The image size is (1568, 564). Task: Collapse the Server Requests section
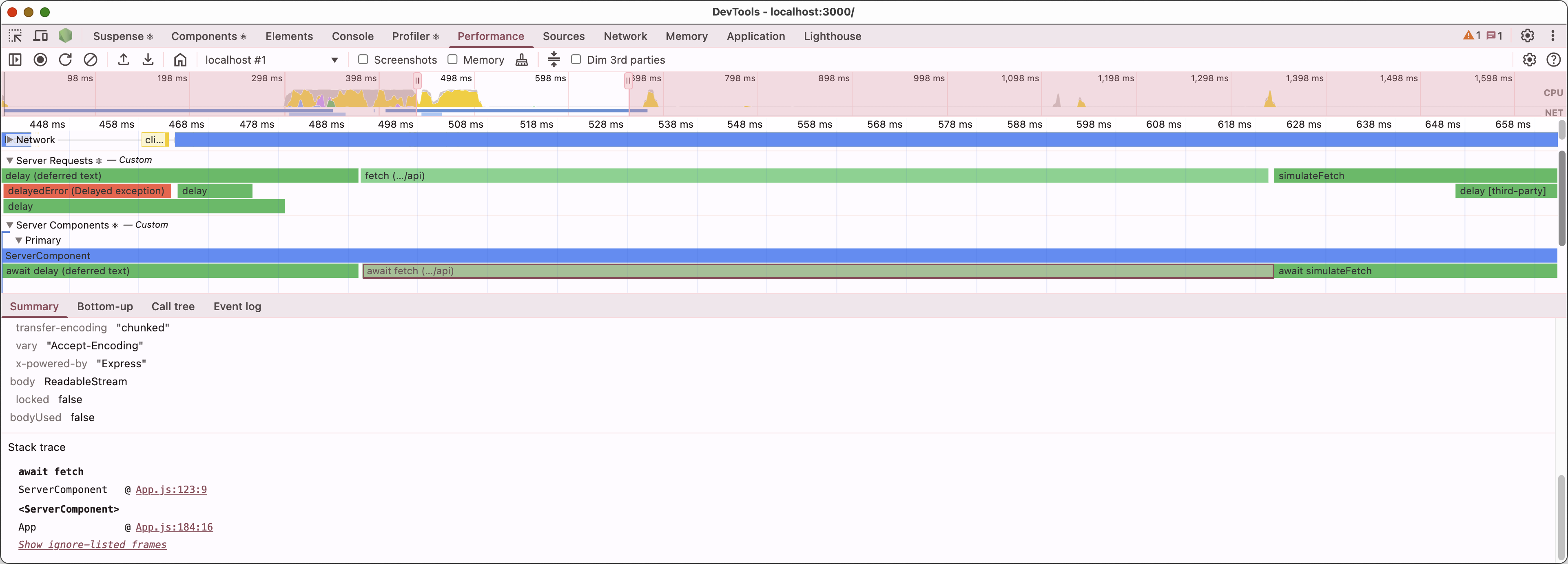(10, 160)
